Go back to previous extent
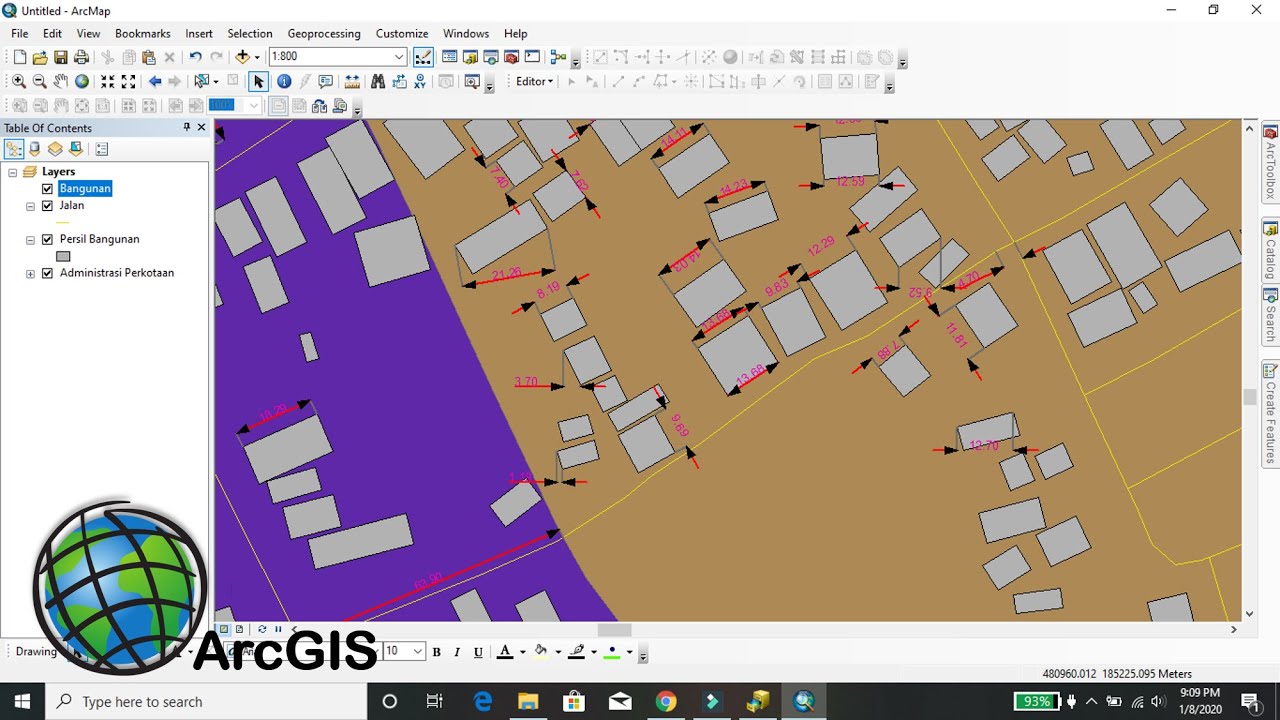 (154, 82)
